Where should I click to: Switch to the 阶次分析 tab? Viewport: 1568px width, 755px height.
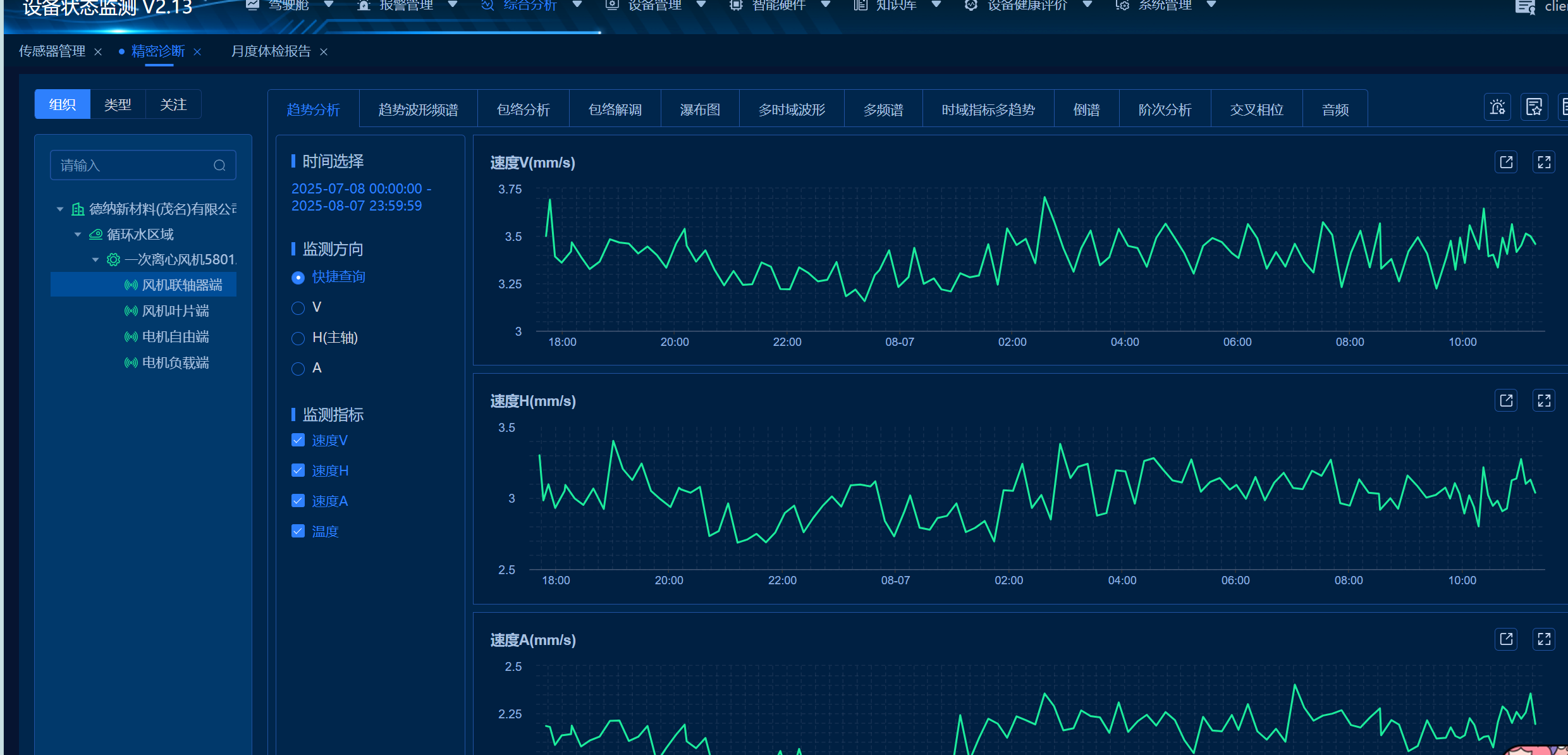pyautogui.click(x=1165, y=109)
